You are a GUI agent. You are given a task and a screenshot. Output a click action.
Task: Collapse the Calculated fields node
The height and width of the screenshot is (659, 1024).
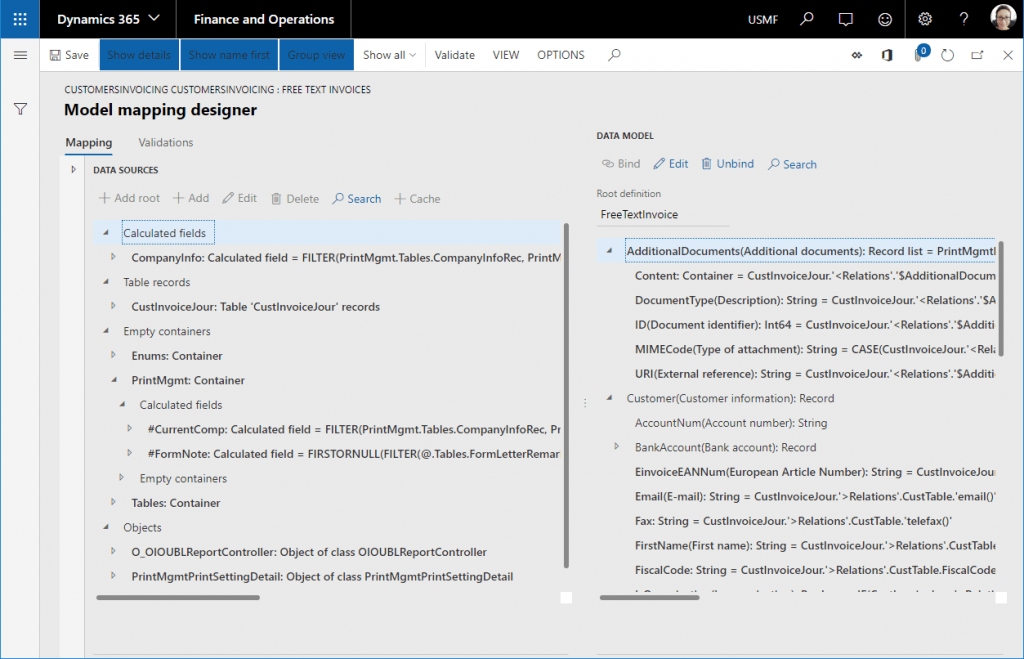pyautogui.click(x=105, y=232)
